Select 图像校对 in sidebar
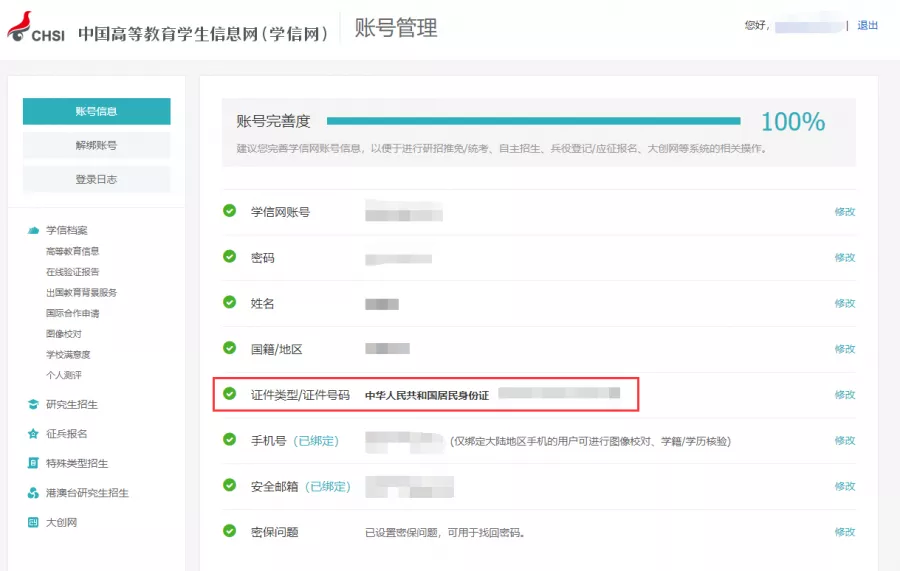 [64, 334]
